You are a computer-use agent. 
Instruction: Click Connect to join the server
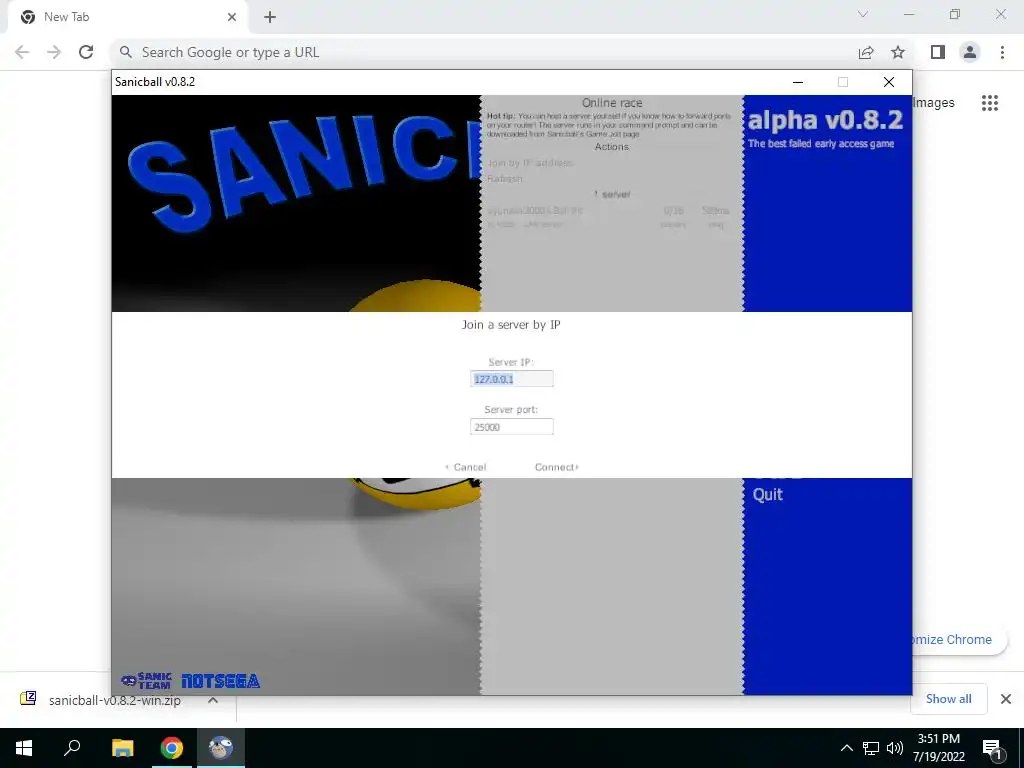tap(556, 467)
